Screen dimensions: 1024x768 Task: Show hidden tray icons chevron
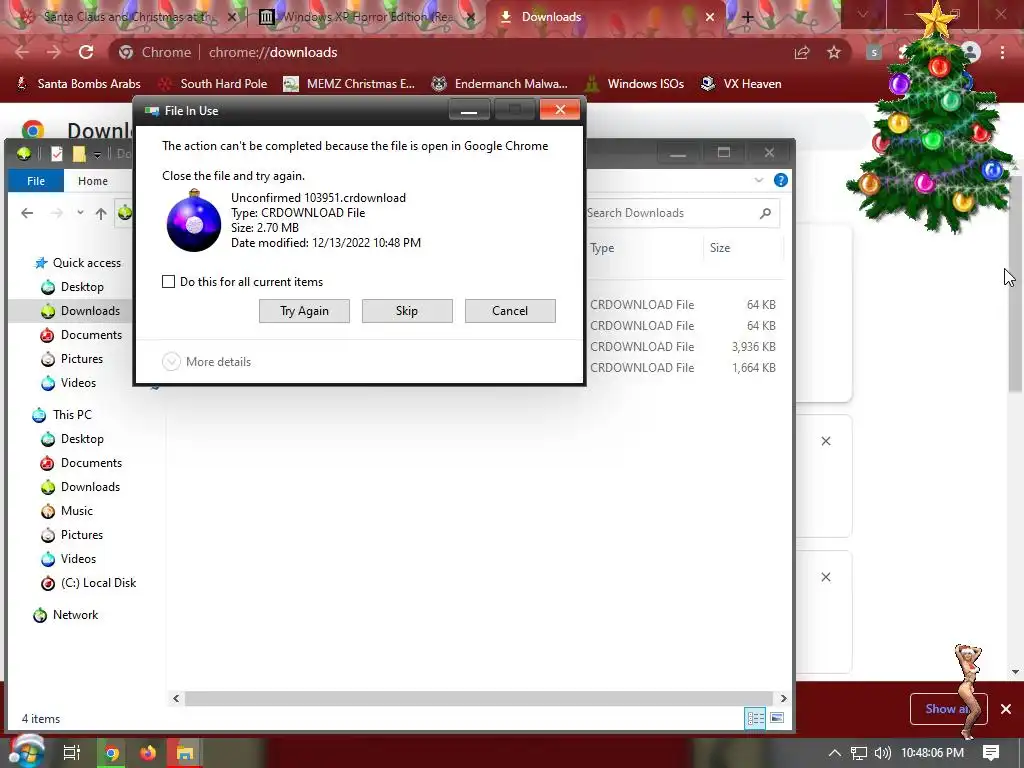pyautogui.click(x=835, y=753)
